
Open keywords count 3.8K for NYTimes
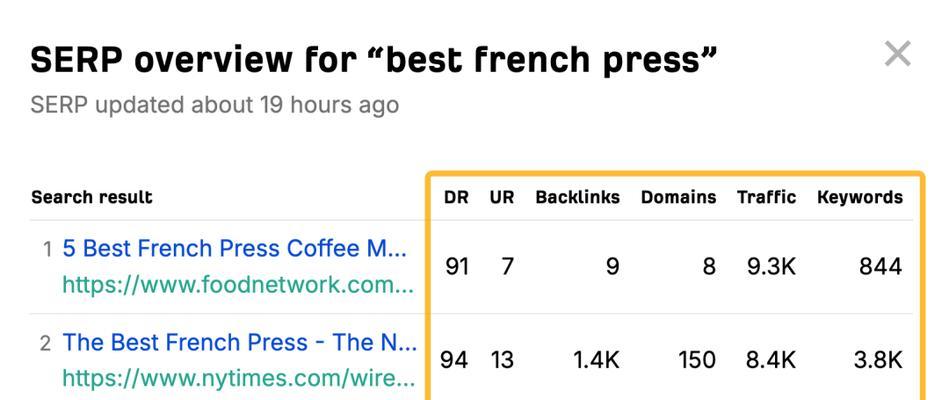(x=878, y=361)
